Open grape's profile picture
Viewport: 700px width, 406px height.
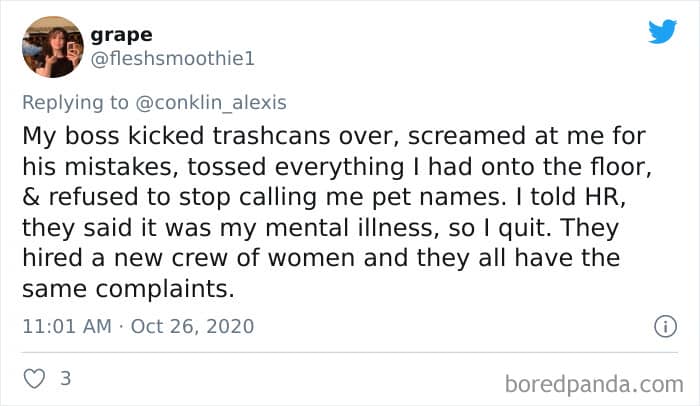click(x=52, y=47)
